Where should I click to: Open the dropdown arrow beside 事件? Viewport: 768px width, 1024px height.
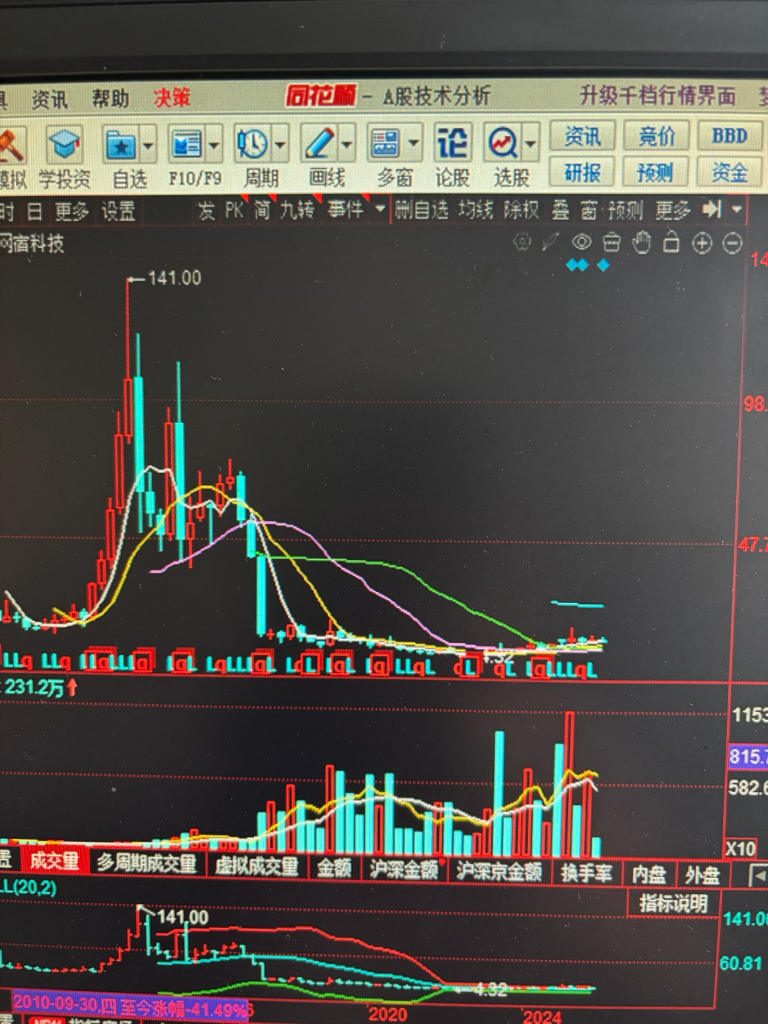click(379, 210)
